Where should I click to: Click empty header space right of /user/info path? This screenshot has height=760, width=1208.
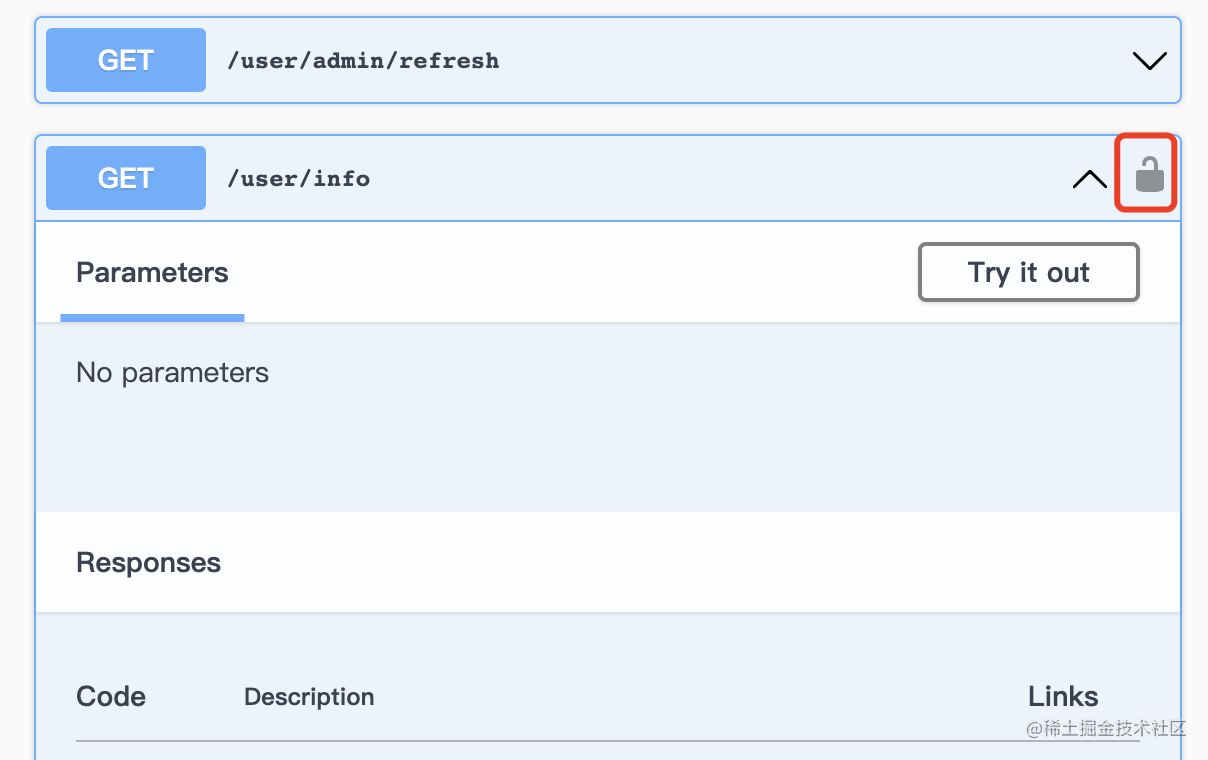point(700,179)
